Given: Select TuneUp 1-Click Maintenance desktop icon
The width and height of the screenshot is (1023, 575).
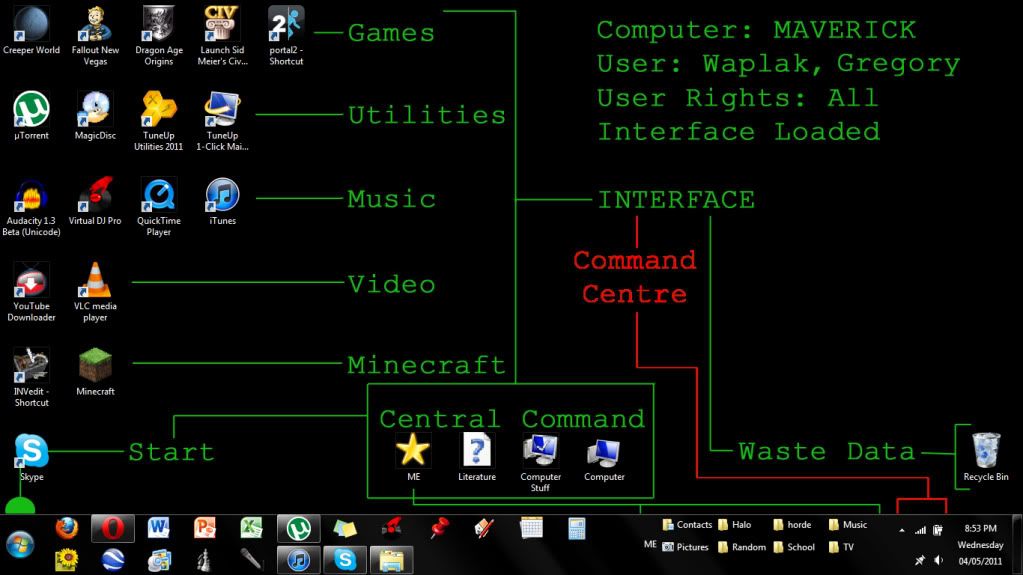Looking at the screenshot, I should pos(222,121).
